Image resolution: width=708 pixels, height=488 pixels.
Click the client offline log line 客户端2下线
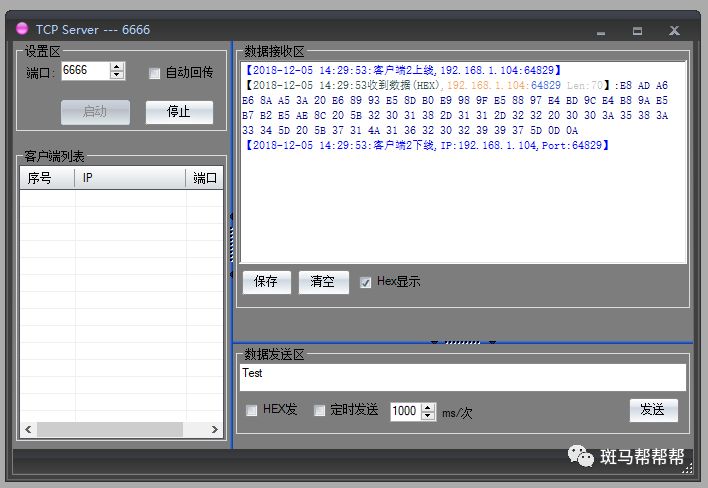pyautogui.click(x=426, y=145)
